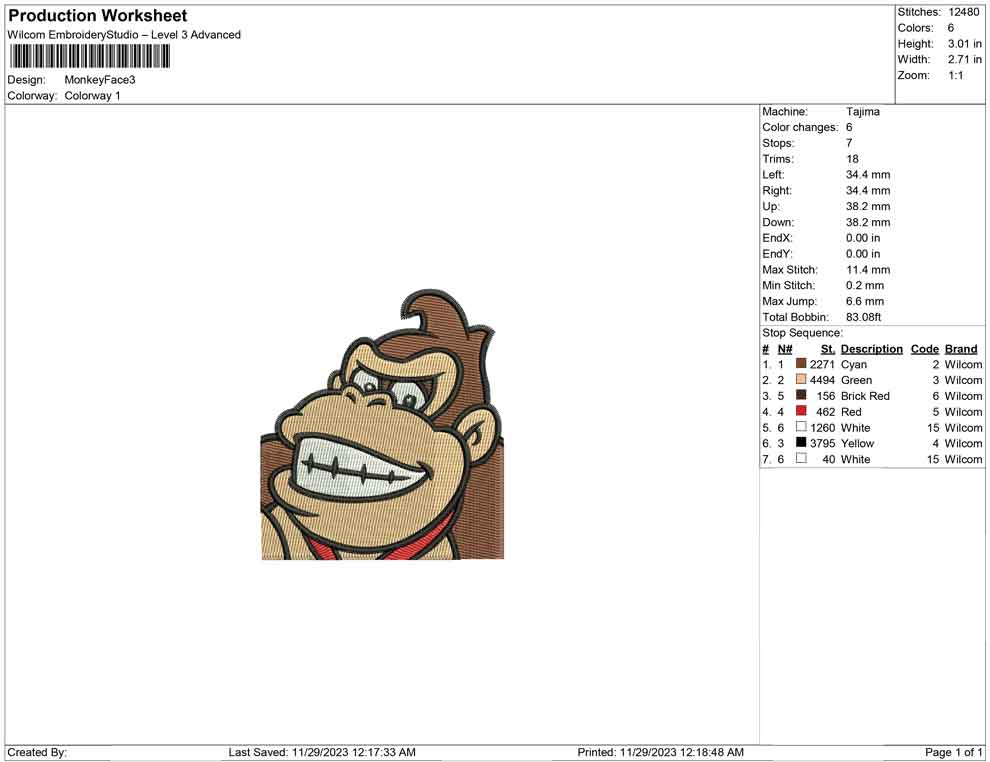
Task: Select the 'Colorway 1' value
Action: tap(92, 95)
